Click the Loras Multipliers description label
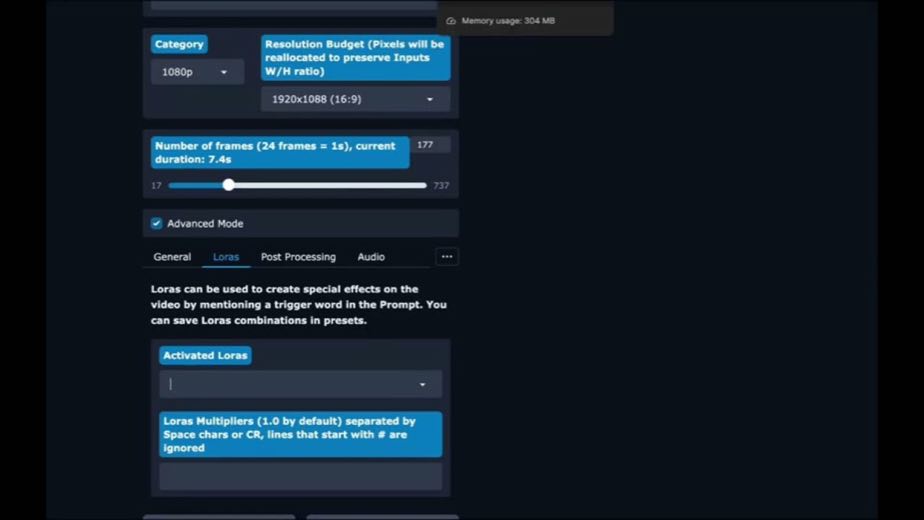Image resolution: width=924 pixels, height=520 pixels. (x=301, y=435)
